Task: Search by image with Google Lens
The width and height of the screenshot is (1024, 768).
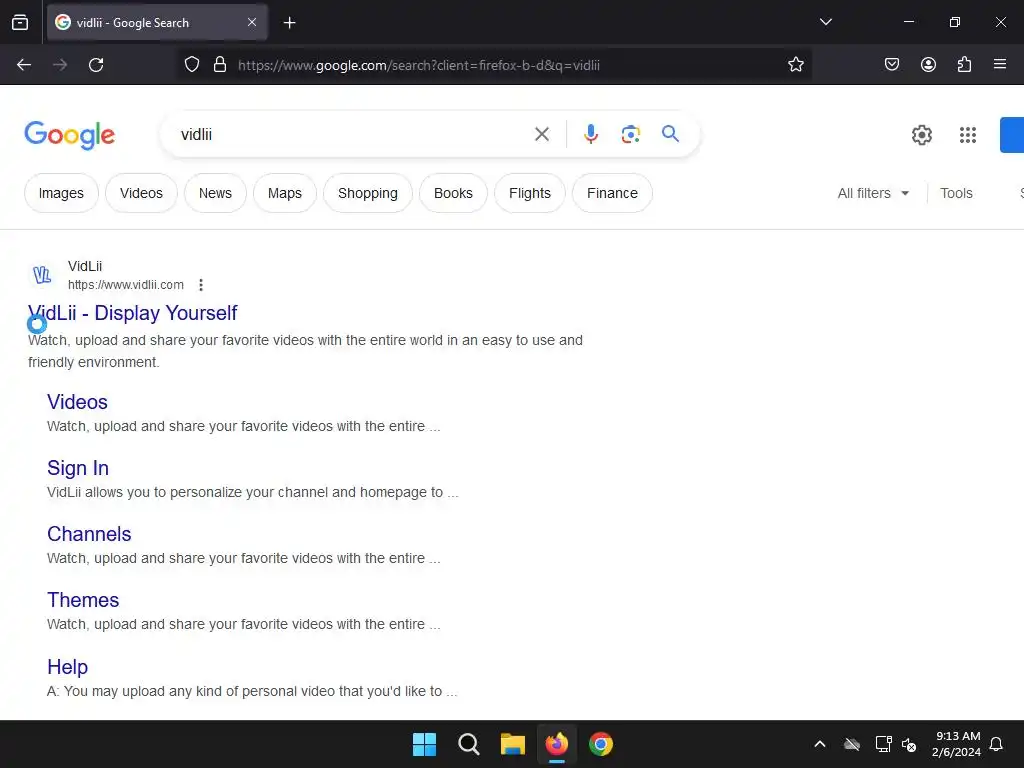Action: pyautogui.click(x=630, y=135)
